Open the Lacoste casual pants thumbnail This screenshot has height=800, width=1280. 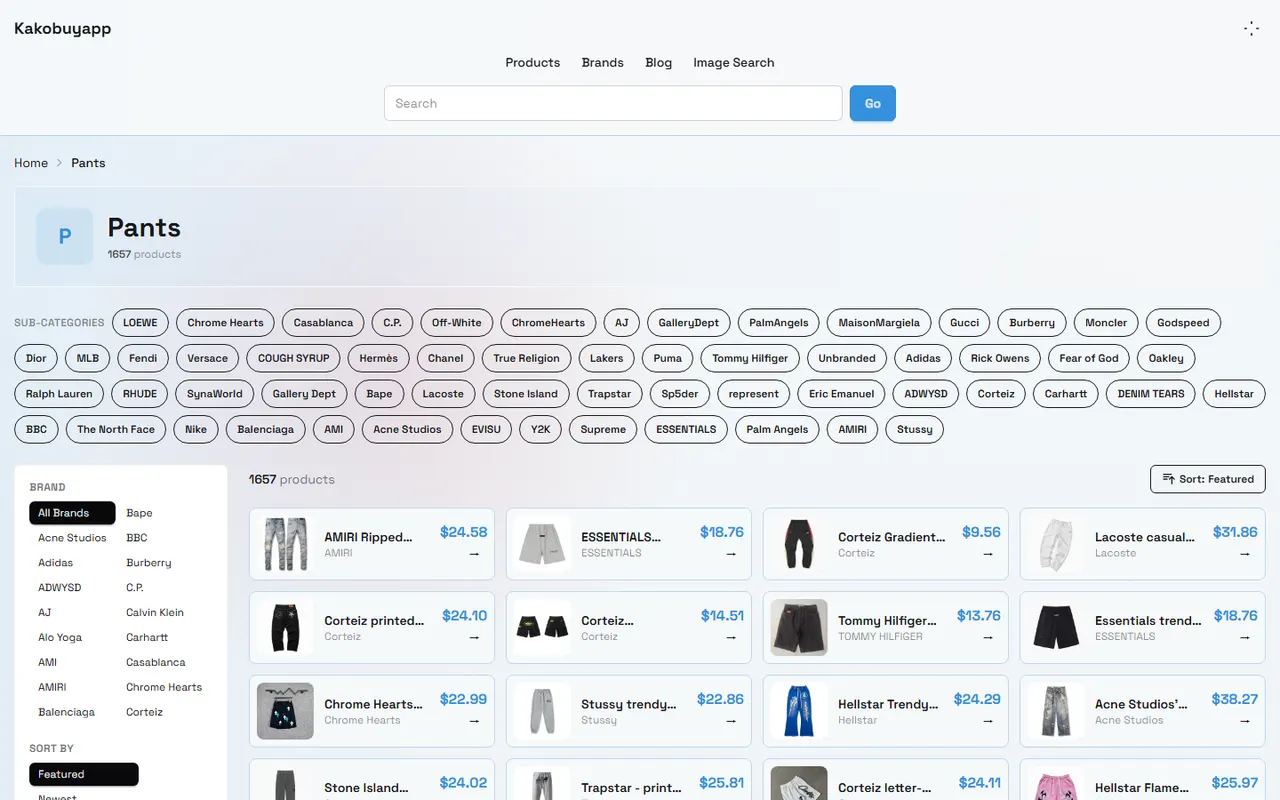pyautogui.click(x=1056, y=544)
